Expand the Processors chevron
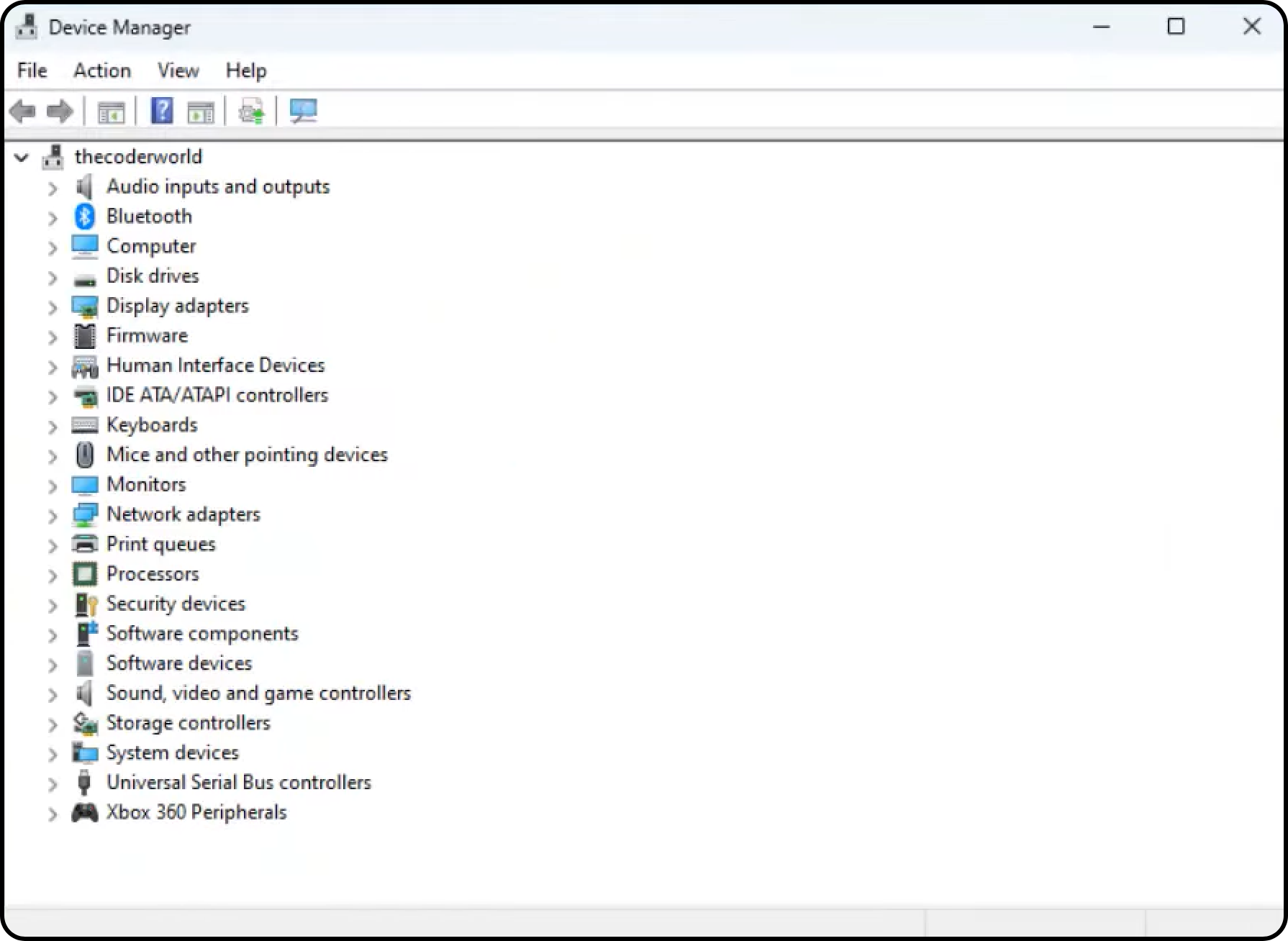The width and height of the screenshot is (1288, 941). point(53,575)
